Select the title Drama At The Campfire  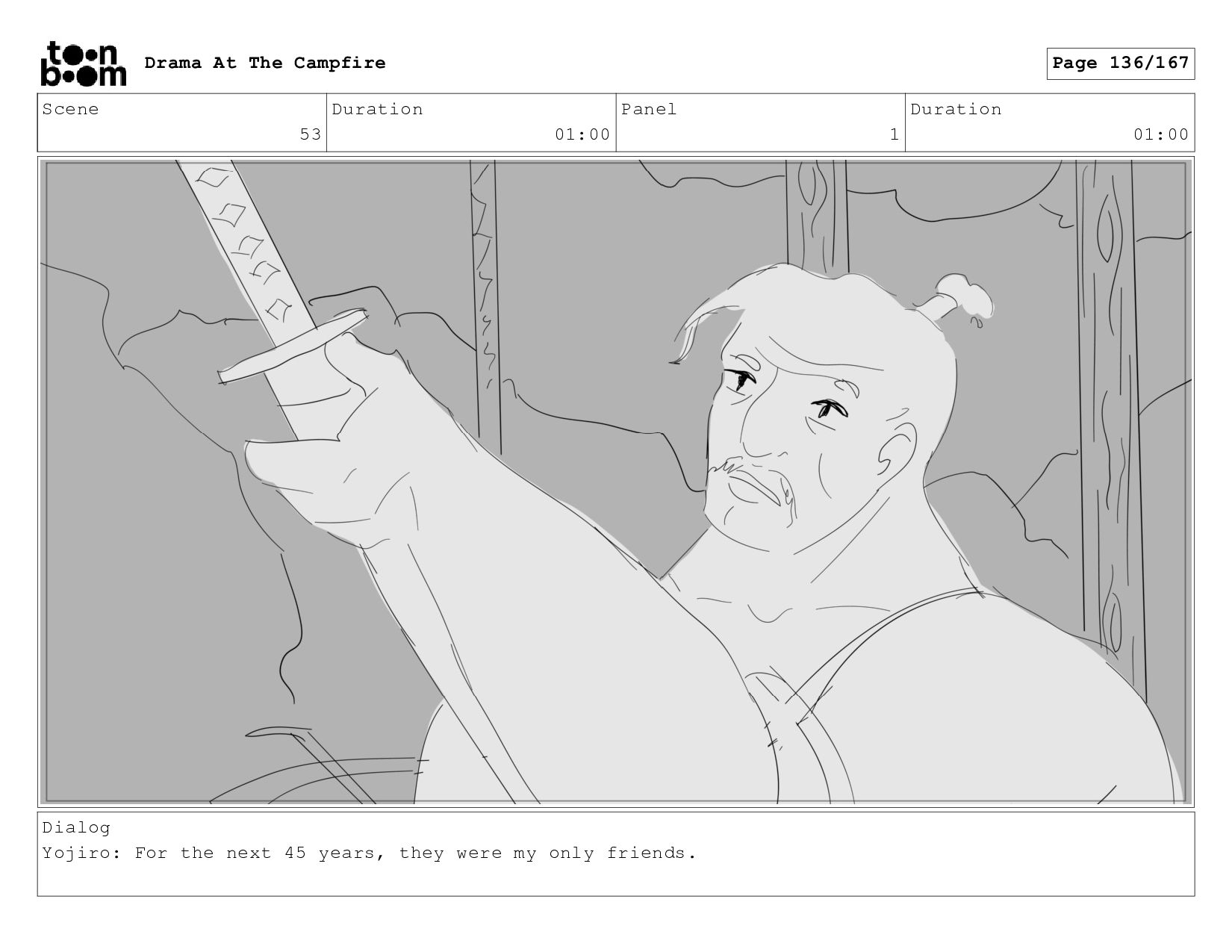[x=265, y=63]
